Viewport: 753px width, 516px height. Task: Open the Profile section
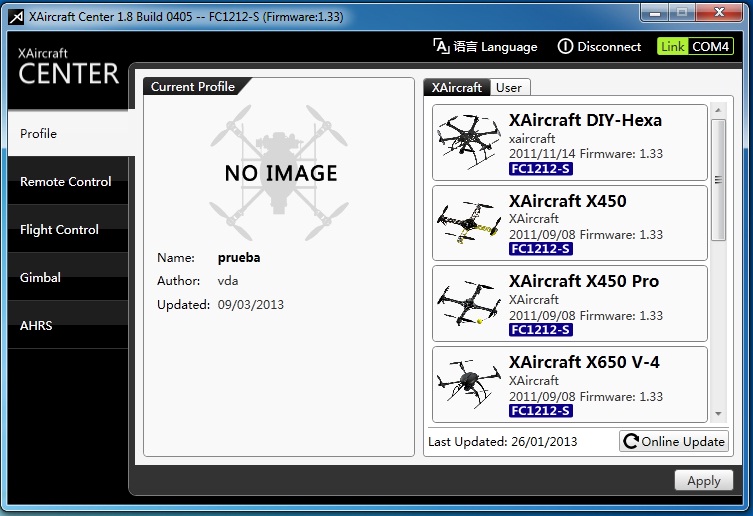(71, 133)
